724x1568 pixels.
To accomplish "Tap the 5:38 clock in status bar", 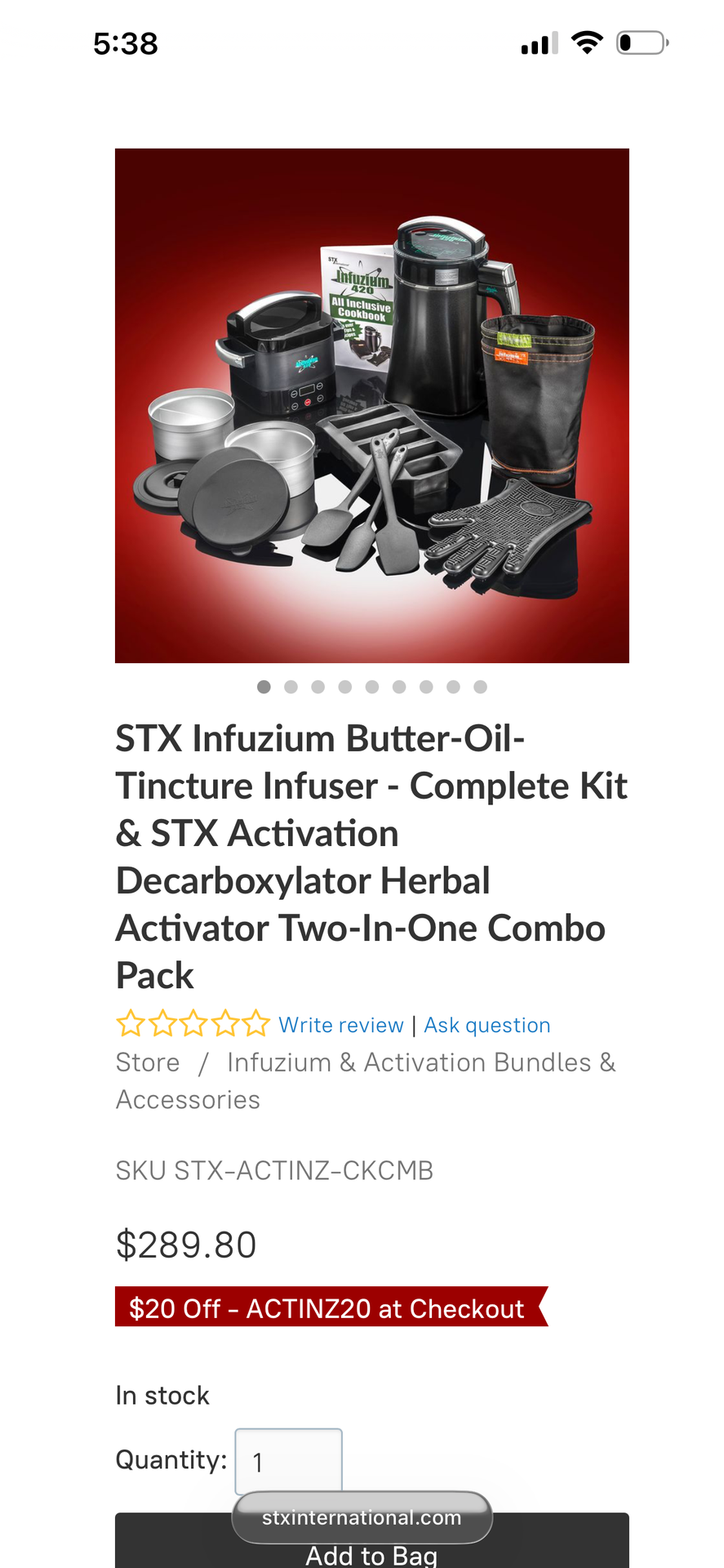I will pos(126,43).
